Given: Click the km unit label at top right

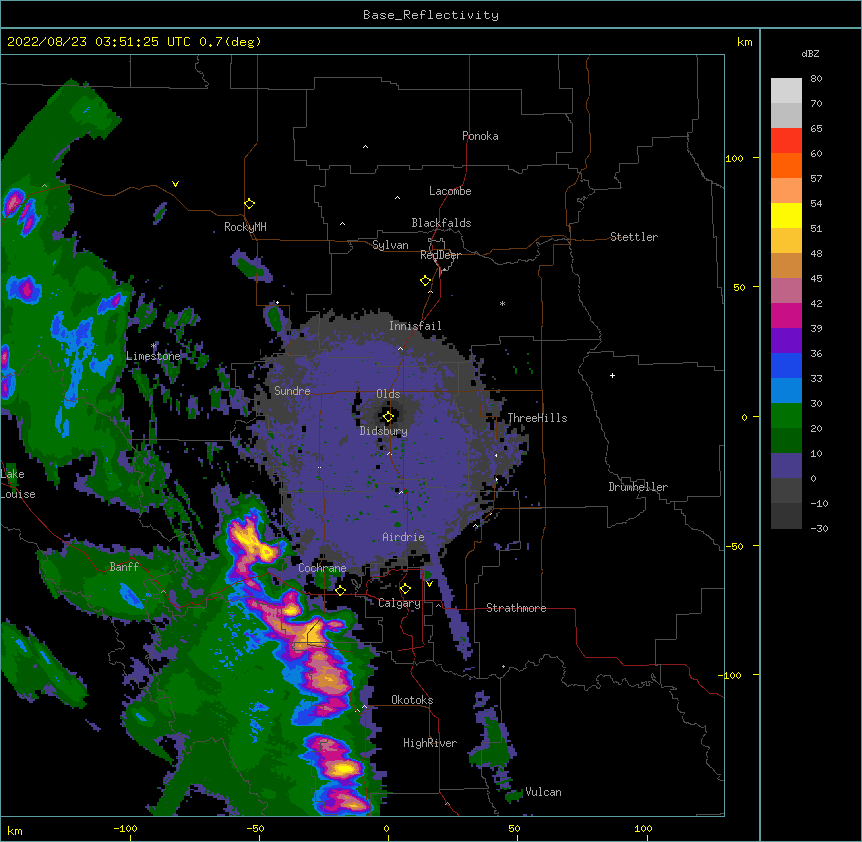Looking at the screenshot, I should [744, 42].
